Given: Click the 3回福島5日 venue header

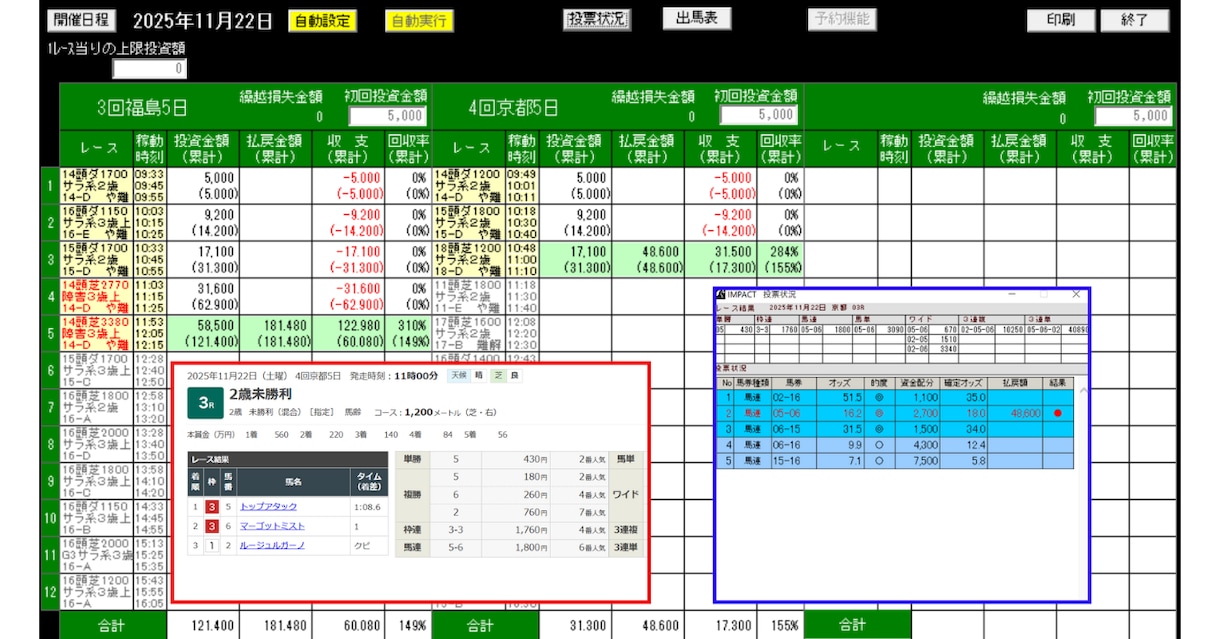Looking at the screenshot, I should [x=142, y=108].
